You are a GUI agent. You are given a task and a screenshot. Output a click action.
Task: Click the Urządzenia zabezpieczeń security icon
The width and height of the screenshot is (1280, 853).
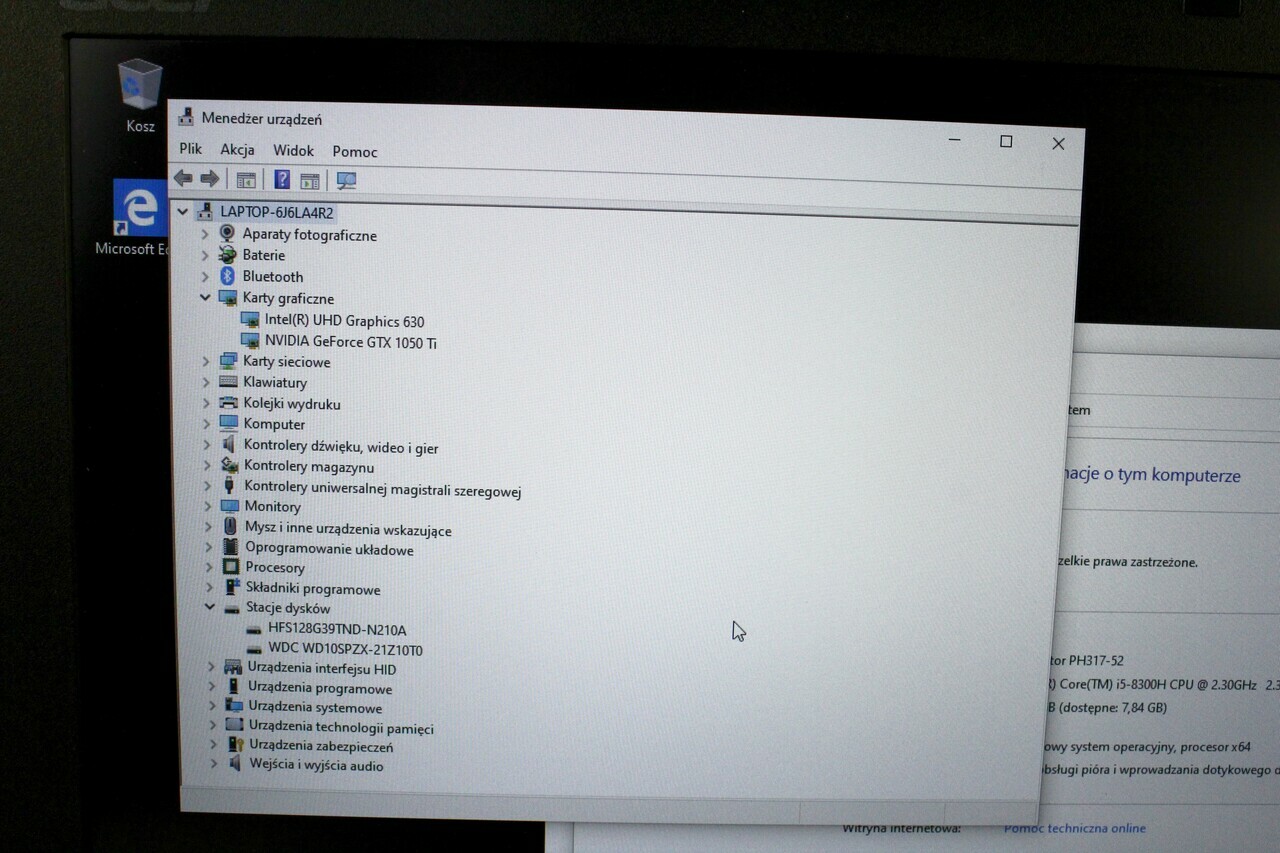235,745
